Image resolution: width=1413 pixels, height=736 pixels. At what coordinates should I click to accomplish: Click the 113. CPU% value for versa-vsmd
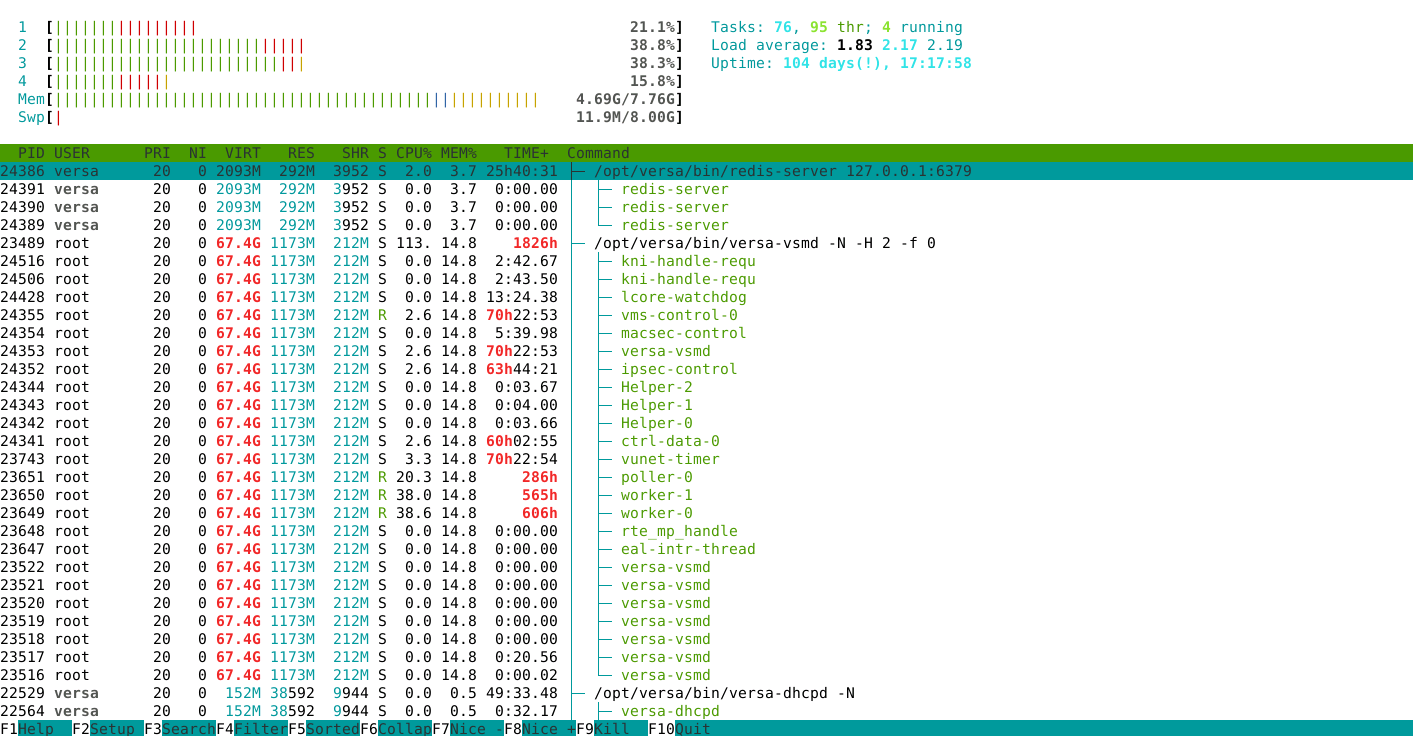click(414, 243)
